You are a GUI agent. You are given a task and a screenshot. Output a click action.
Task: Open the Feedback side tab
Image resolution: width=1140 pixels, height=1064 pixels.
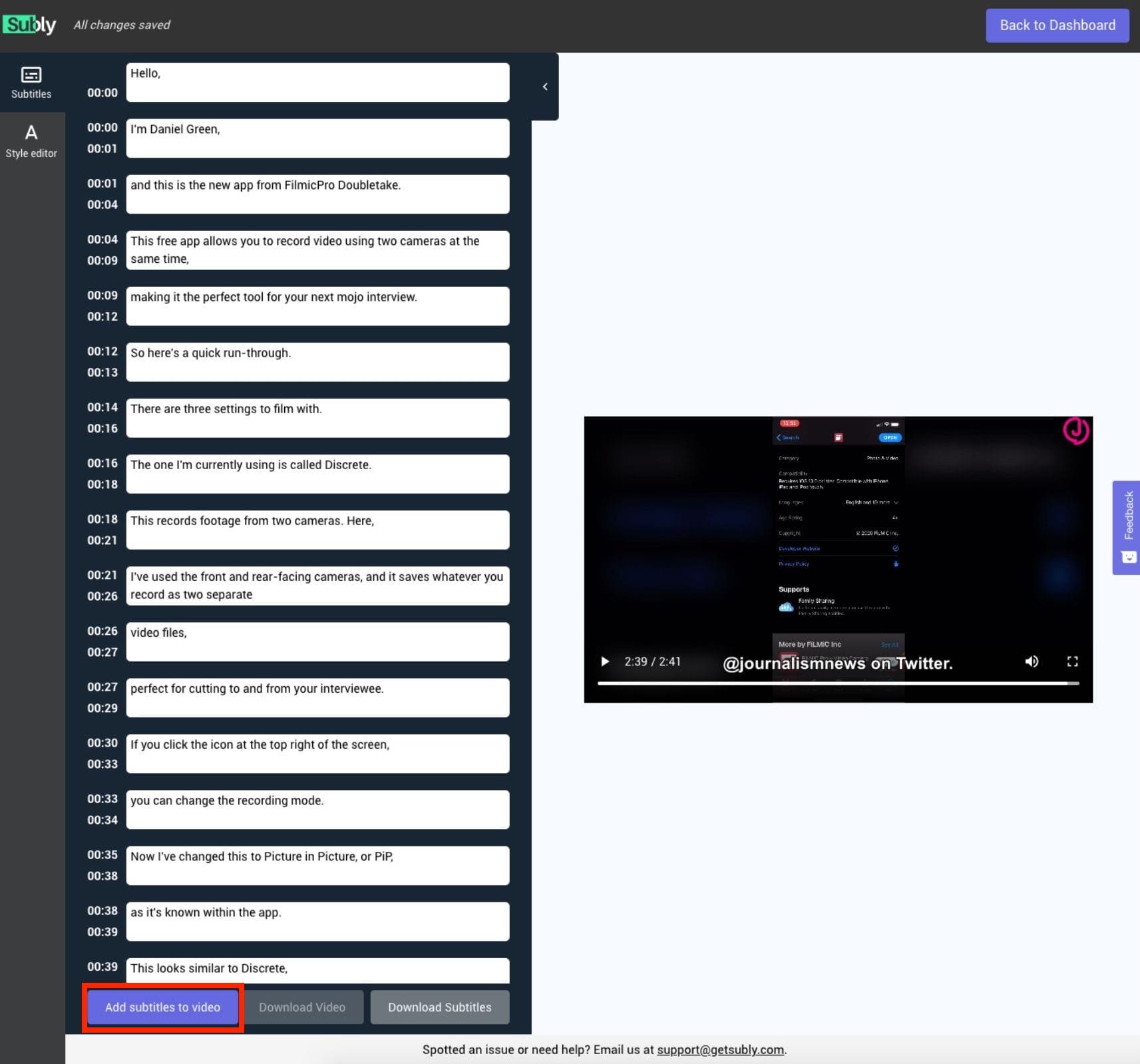1127,527
